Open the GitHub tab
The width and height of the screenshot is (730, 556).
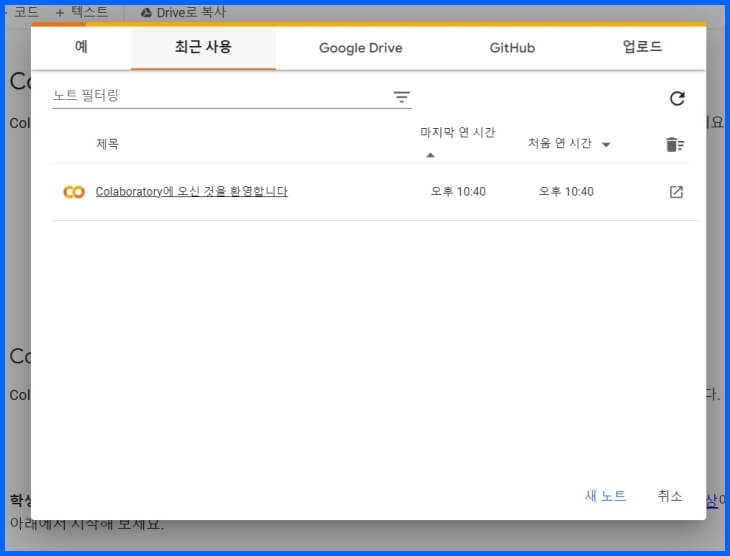click(512, 48)
